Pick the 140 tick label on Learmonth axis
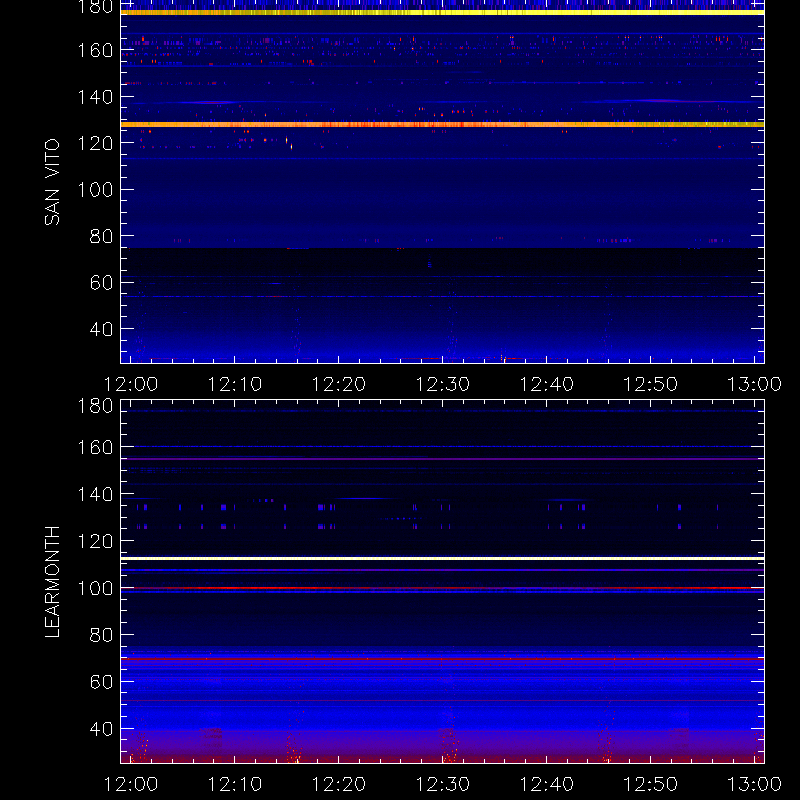 95,494
